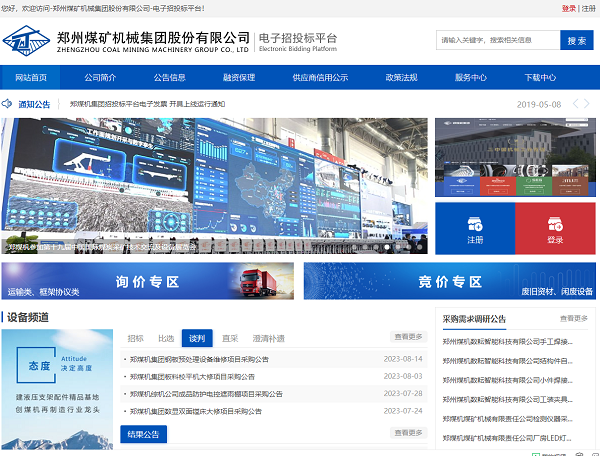Open 下载中心 menu item

click(x=540, y=78)
